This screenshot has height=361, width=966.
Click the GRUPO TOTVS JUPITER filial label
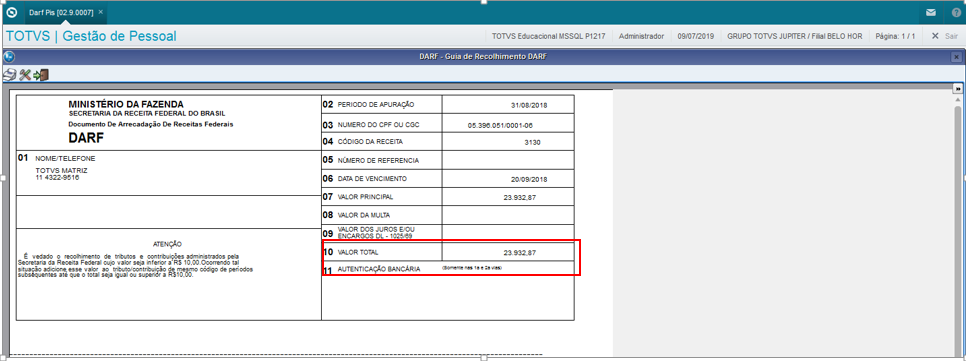click(795, 36)
